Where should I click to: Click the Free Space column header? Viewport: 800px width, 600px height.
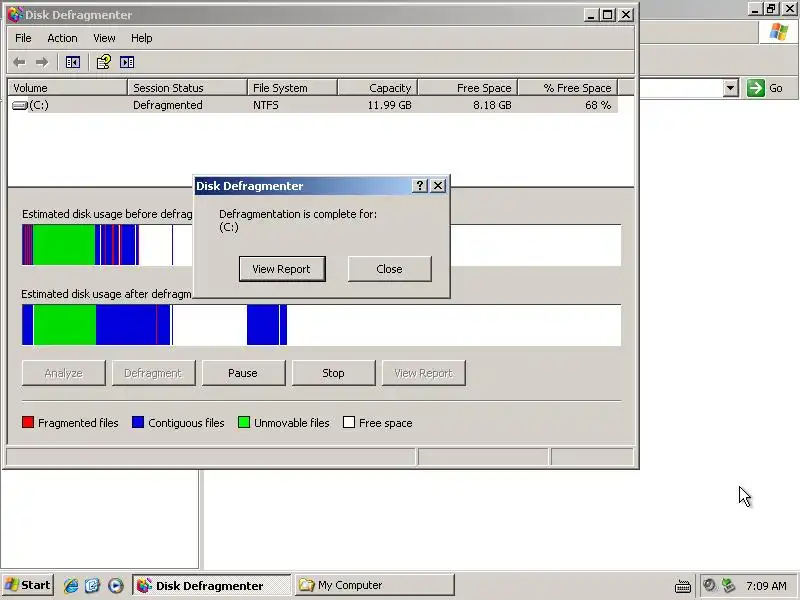468,88
